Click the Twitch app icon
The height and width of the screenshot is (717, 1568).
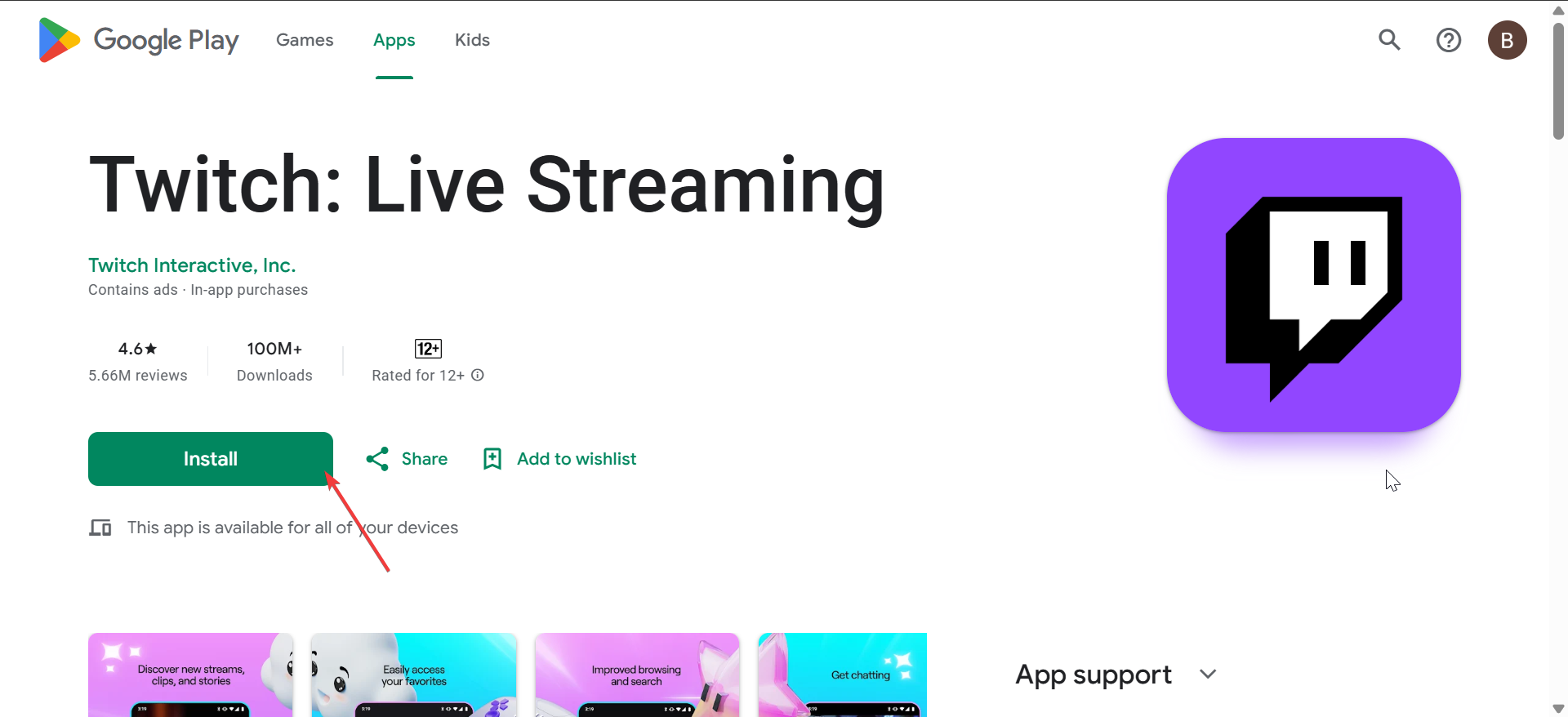tap(1314, 285)
